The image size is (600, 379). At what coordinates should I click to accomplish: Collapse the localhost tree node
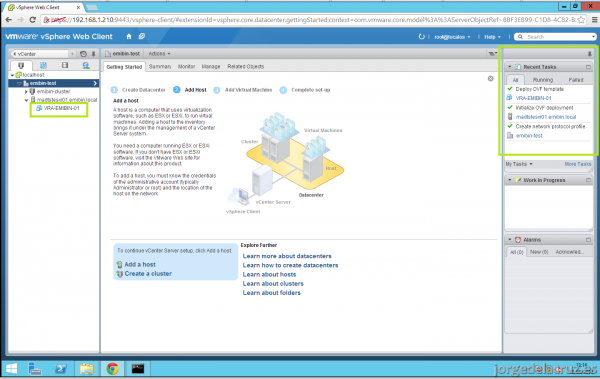coord(12,75)
